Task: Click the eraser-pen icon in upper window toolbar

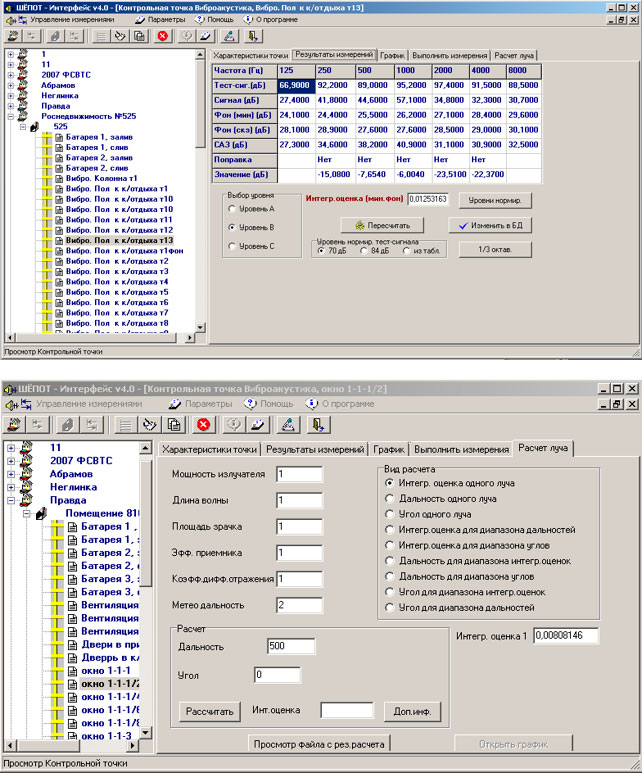Action: click(x=205, y=36)
